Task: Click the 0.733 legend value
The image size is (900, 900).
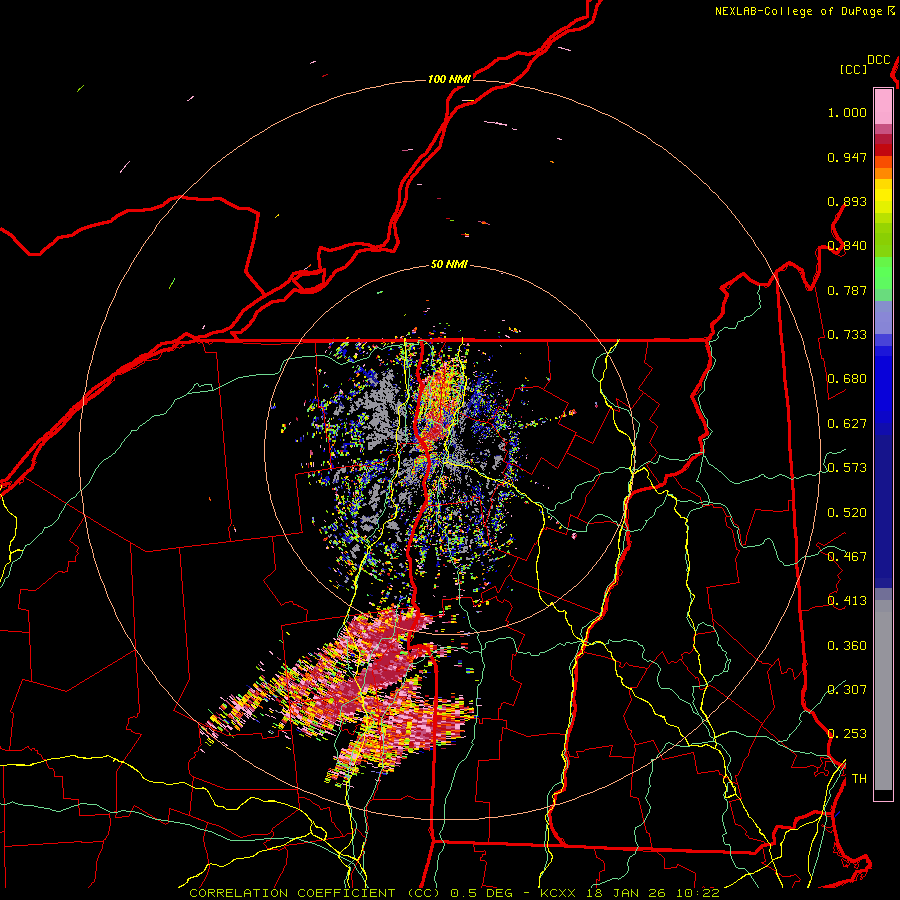Action: 847,335
